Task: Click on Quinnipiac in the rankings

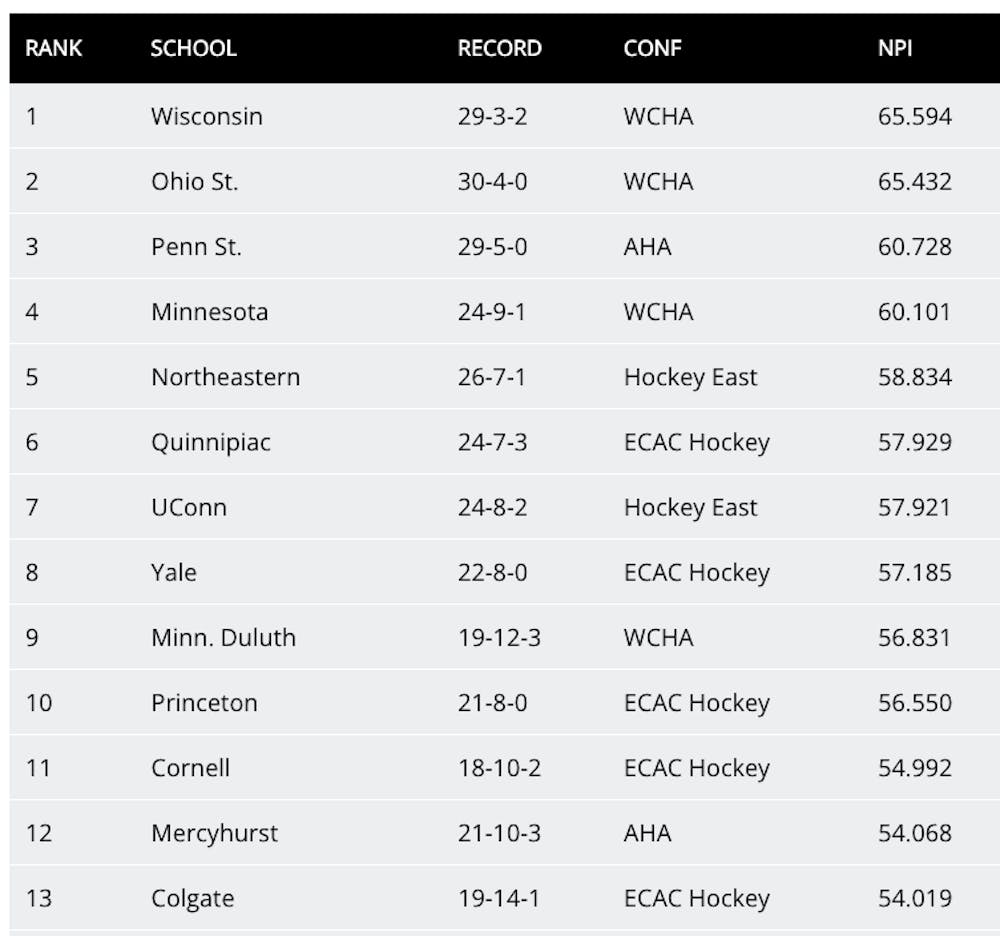Action: click(x=211, y=442)
